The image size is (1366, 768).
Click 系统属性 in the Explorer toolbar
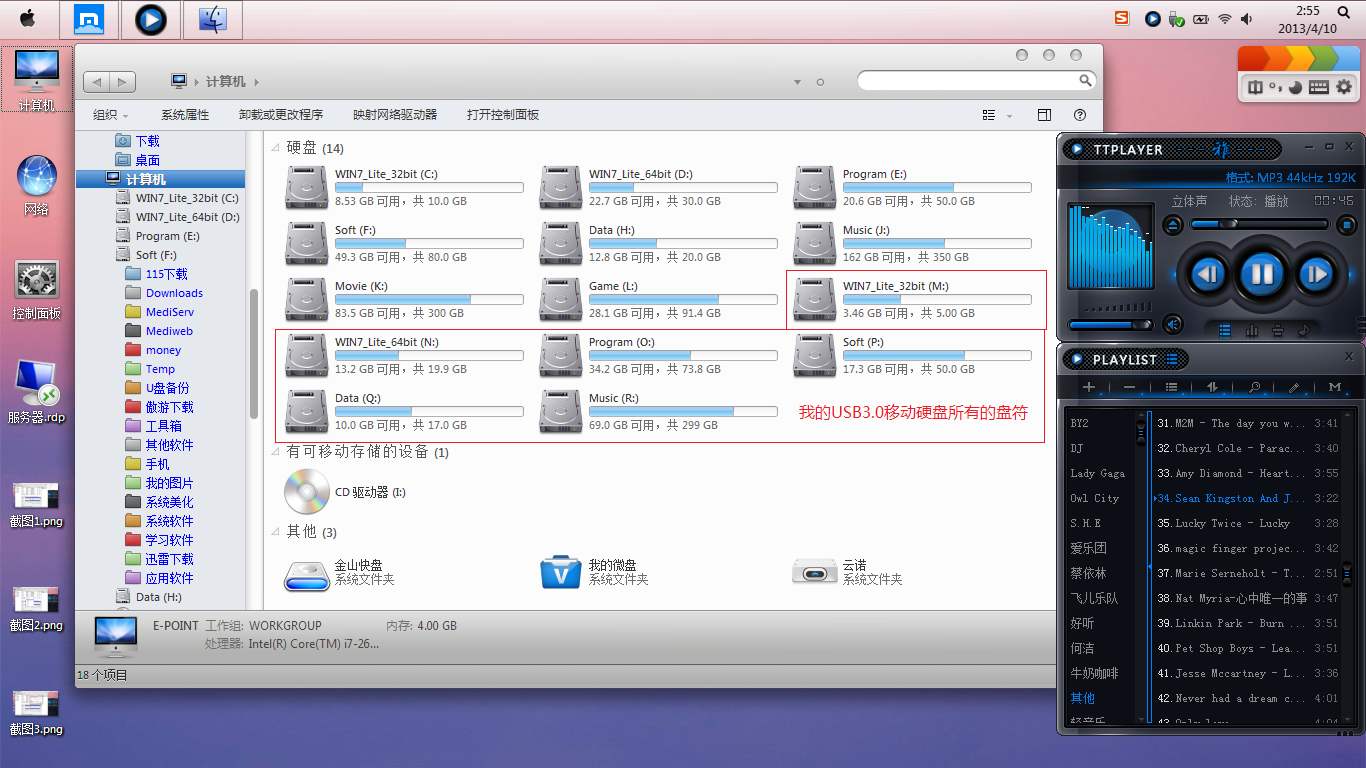click(x=185, y=115)
